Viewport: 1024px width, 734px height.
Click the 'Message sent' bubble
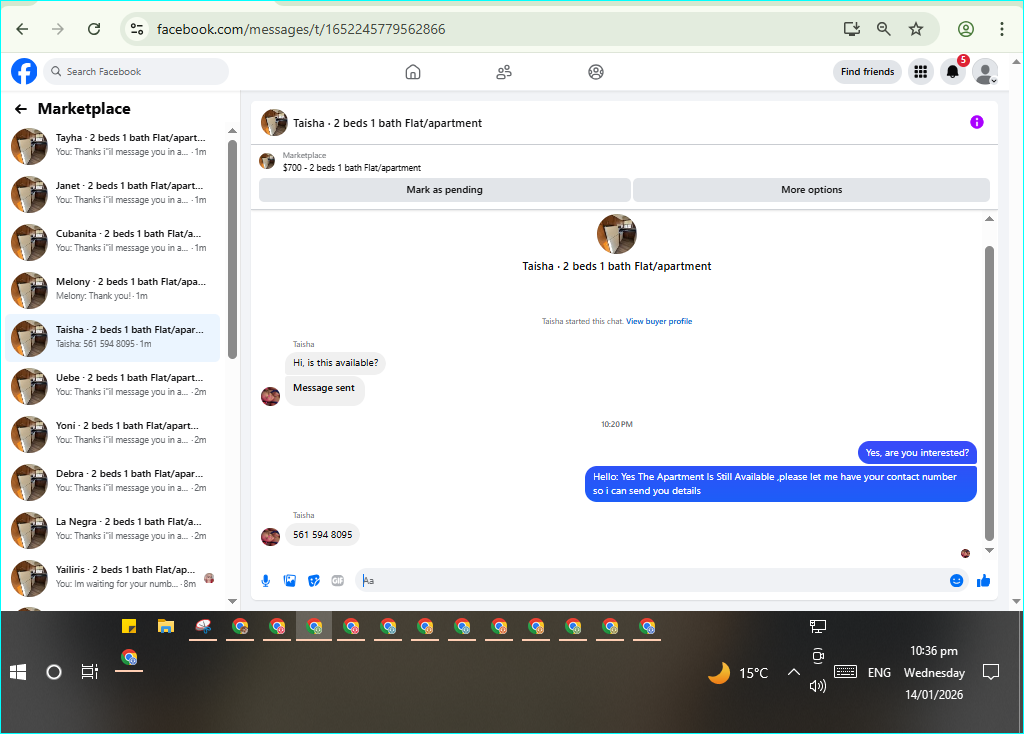pos(325,391)
